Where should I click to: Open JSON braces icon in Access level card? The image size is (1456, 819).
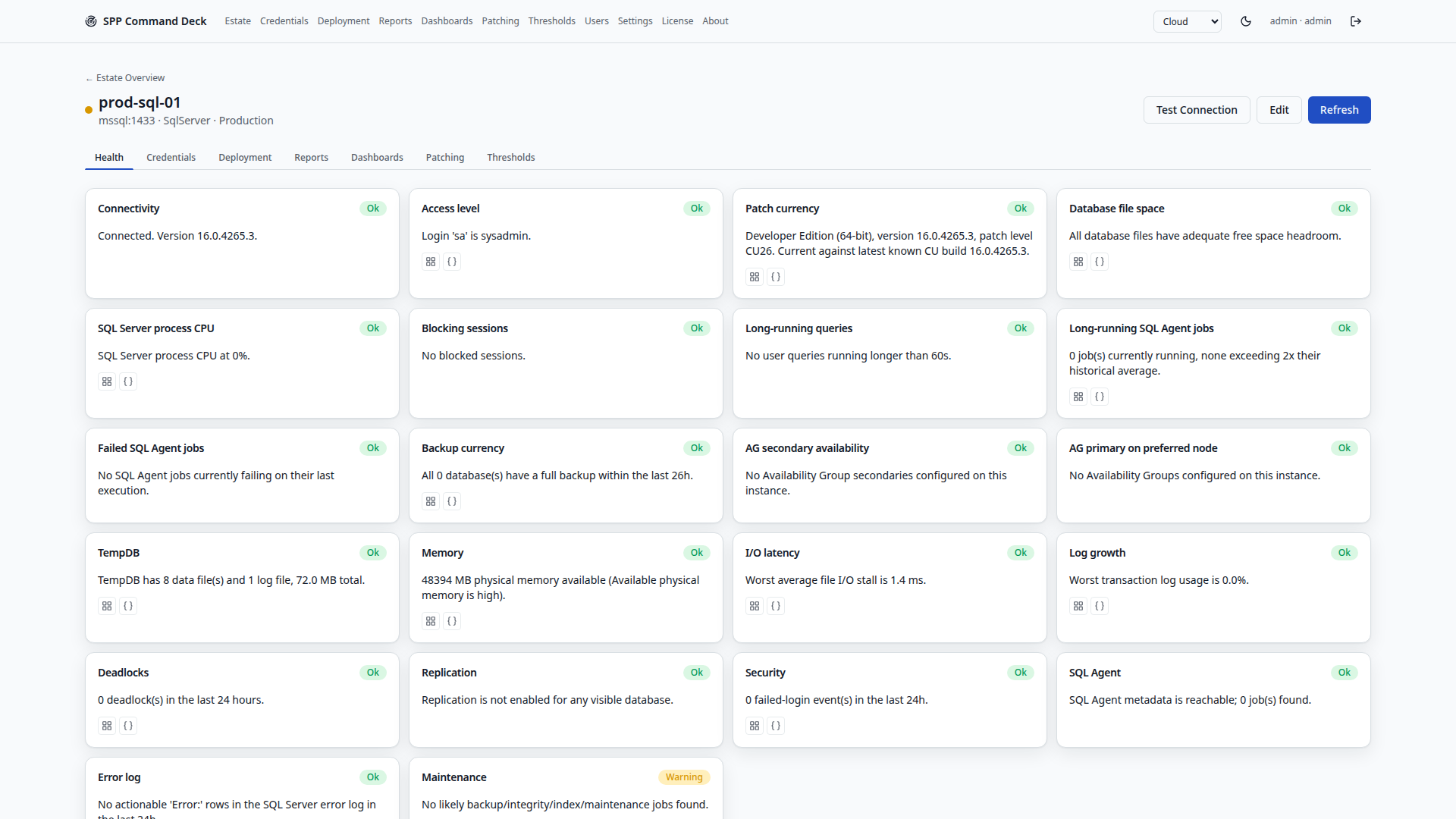coord(452,262)
